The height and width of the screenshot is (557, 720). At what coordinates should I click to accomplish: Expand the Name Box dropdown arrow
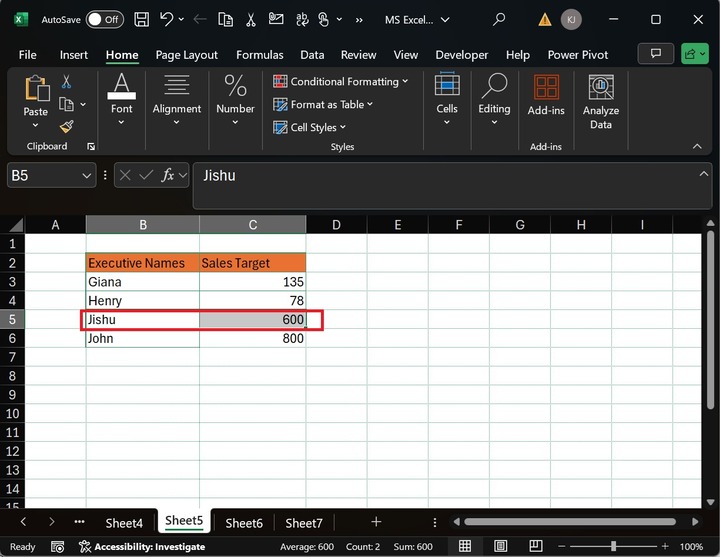86,175
